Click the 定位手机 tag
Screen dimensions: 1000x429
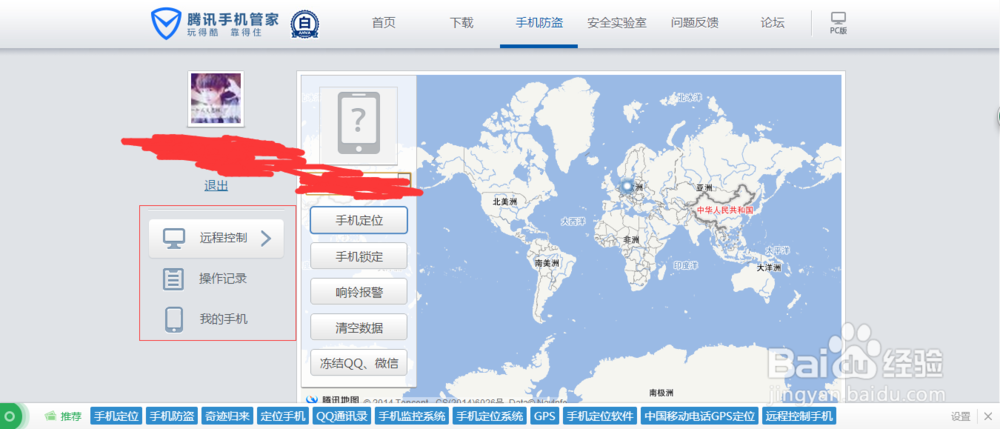coord(283,417)
